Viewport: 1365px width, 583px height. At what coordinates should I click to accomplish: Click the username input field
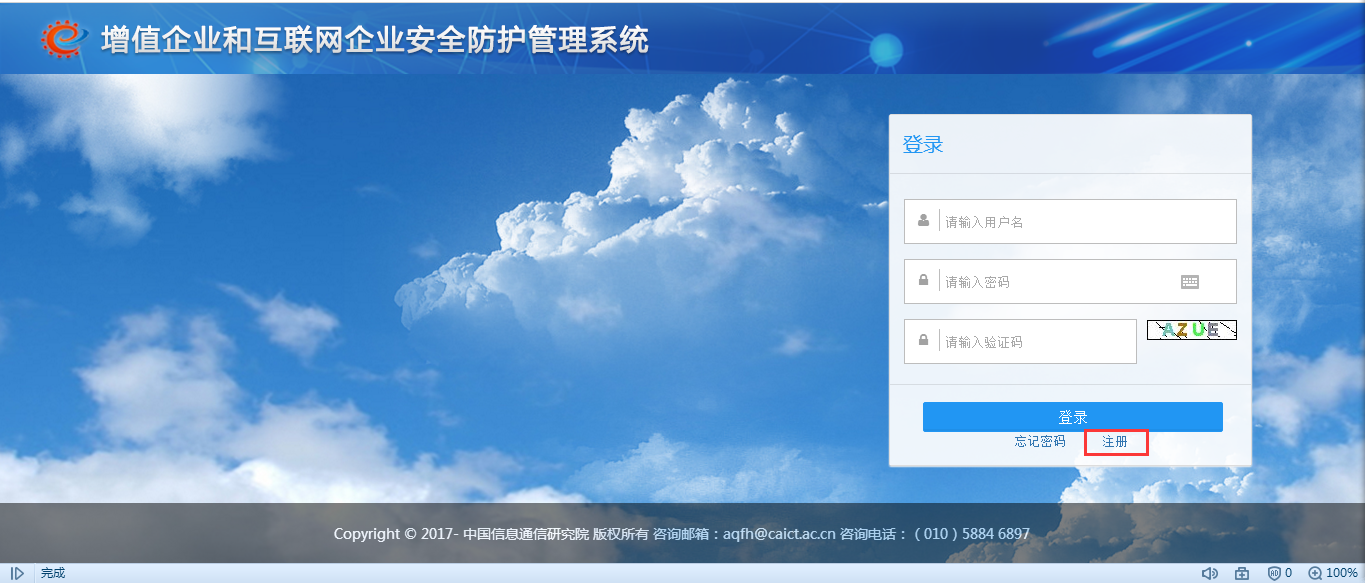pos(1070,221)
